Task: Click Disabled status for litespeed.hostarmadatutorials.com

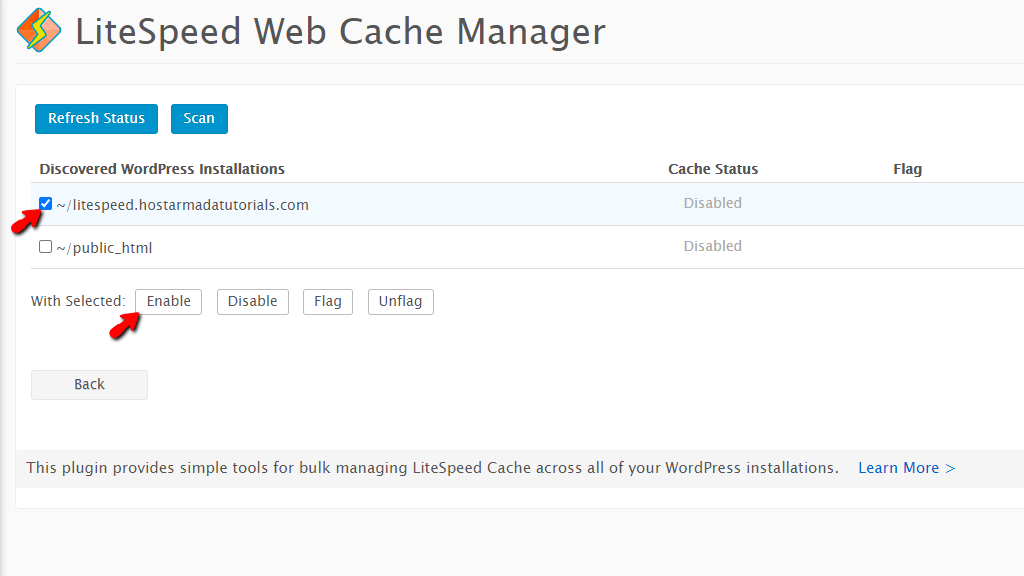Action: pos(712,203)
